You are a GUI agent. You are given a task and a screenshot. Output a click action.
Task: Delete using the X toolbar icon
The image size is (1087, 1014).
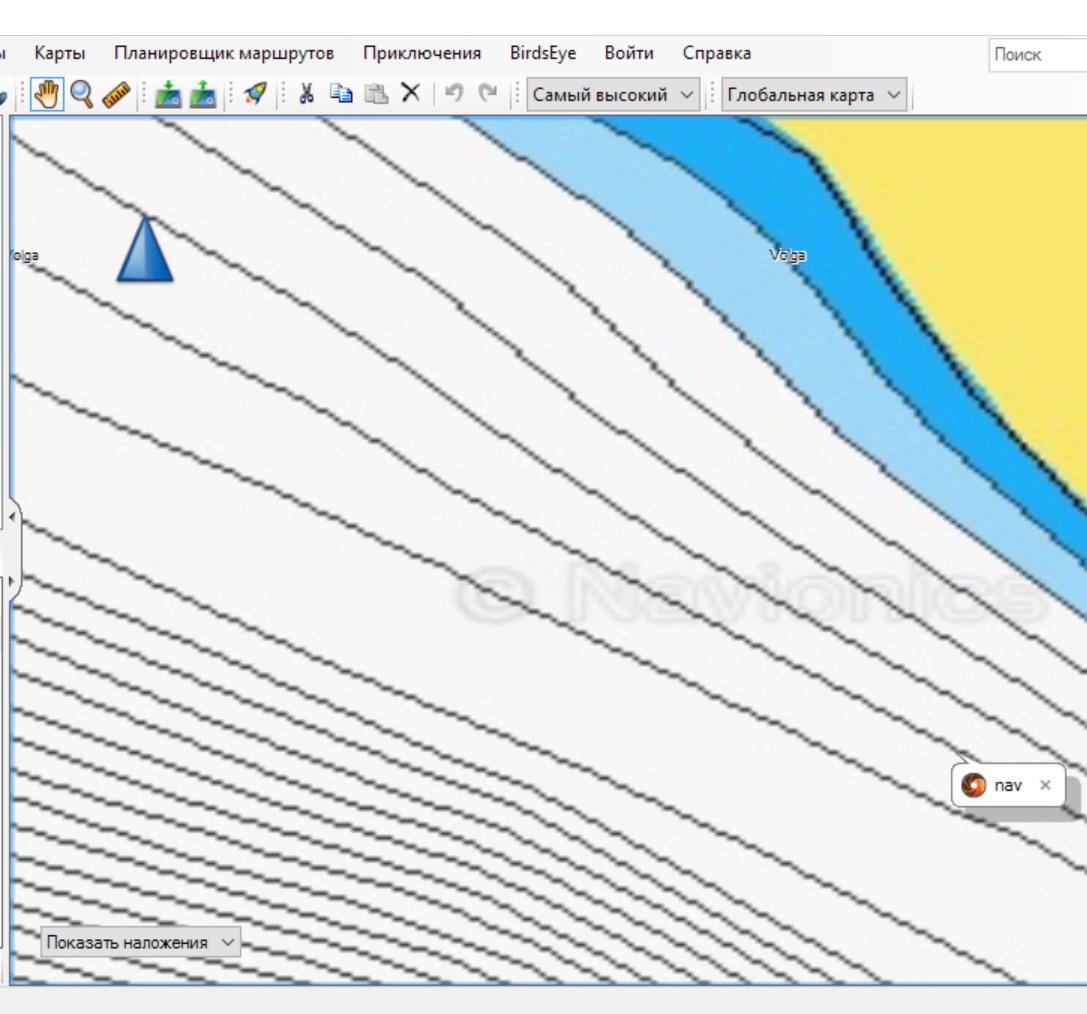(x=410, y=94)
